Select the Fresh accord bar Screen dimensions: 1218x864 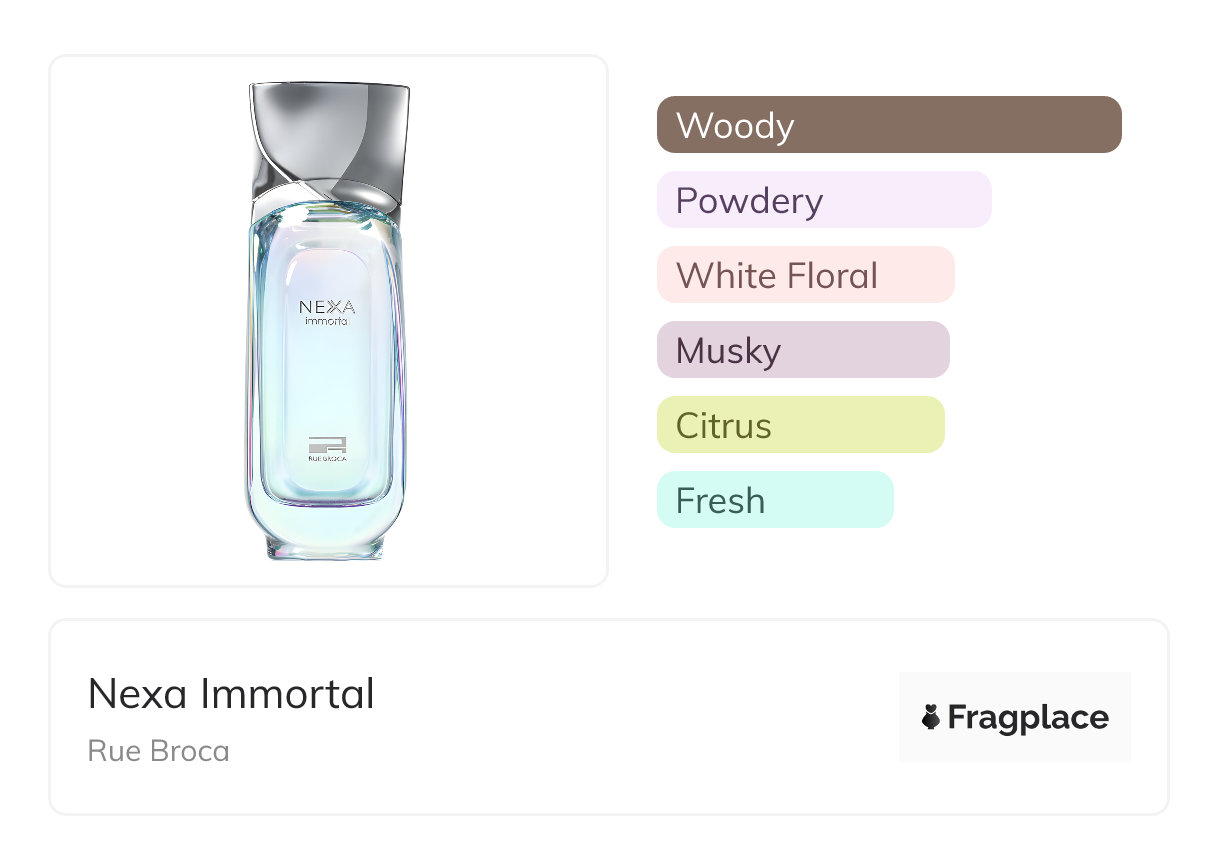pyautogui.click(x=774, y=500)
